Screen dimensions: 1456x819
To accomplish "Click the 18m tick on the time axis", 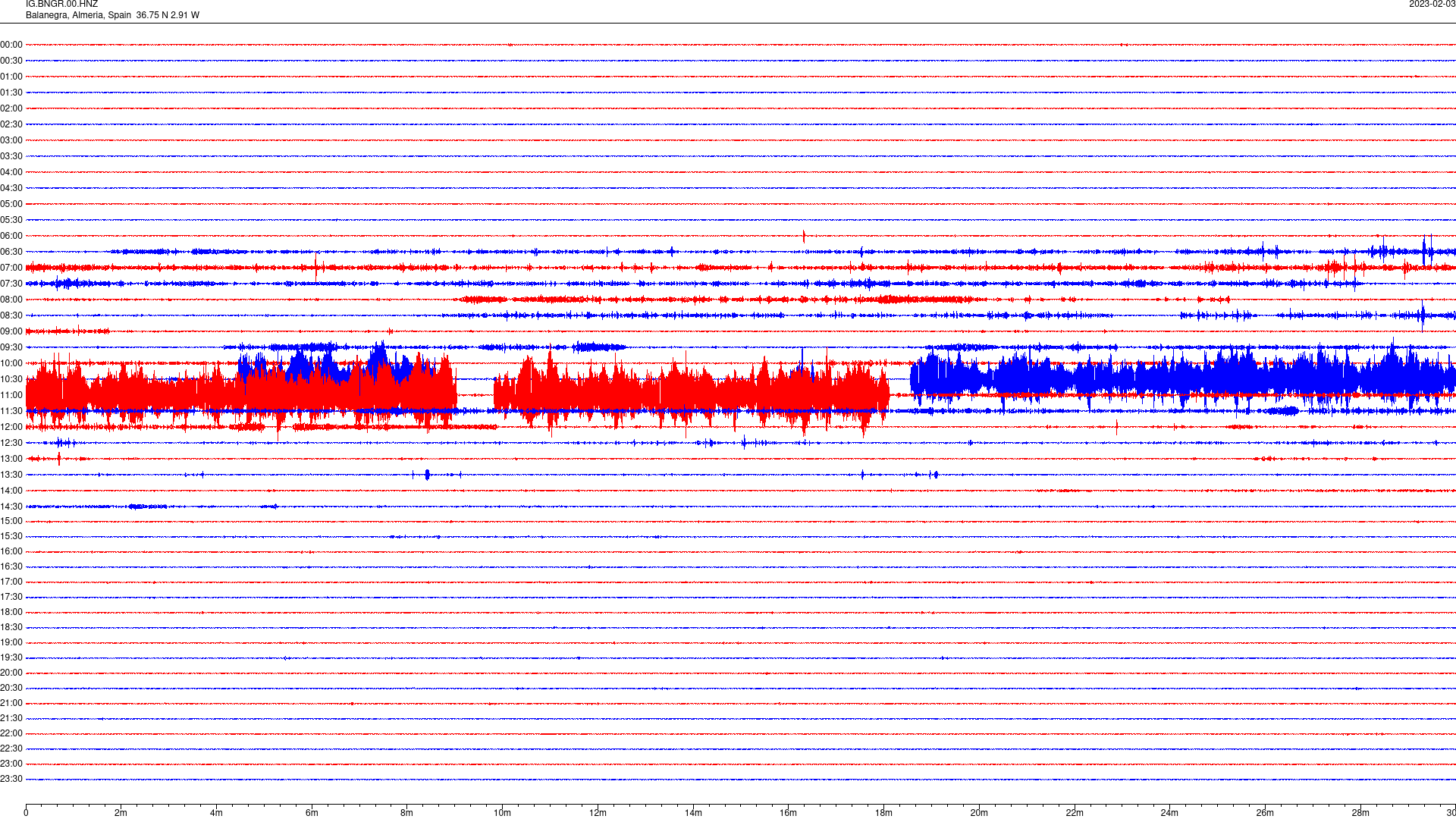I will [x=883, y=813].
